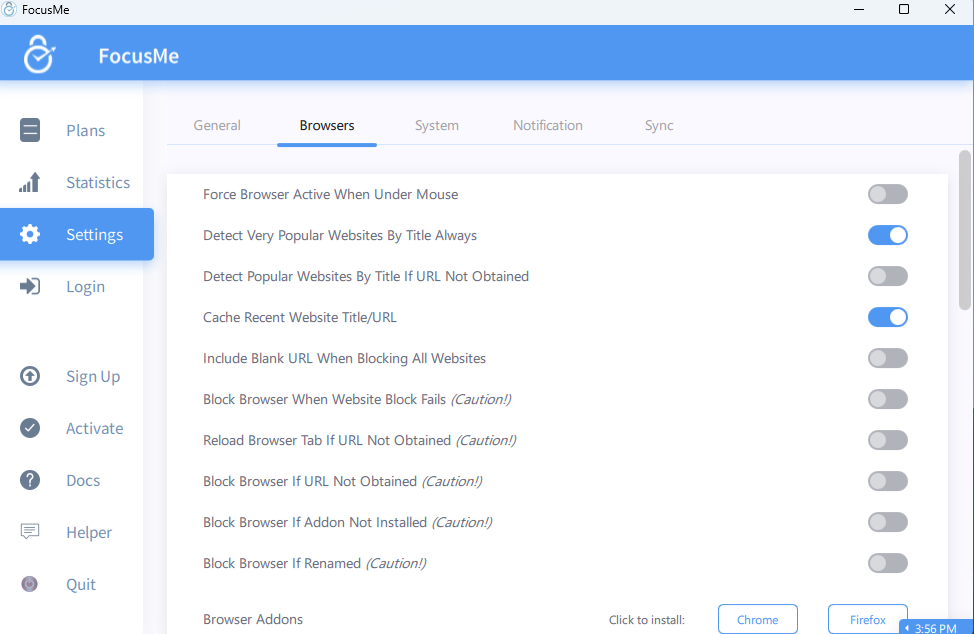The height and width of the screenshot is (634, 974).
Task: Turn off Cache Recent Website Title/URL
Action: tap(887, 317)
